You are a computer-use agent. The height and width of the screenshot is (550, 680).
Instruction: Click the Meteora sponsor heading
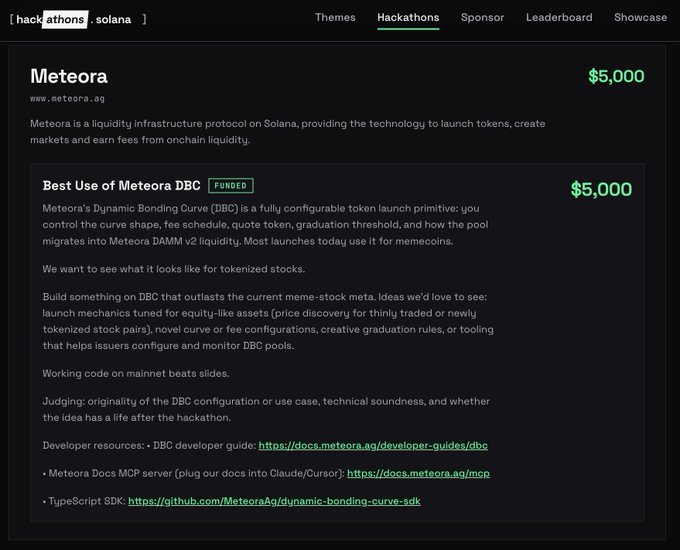coord(69,76)
